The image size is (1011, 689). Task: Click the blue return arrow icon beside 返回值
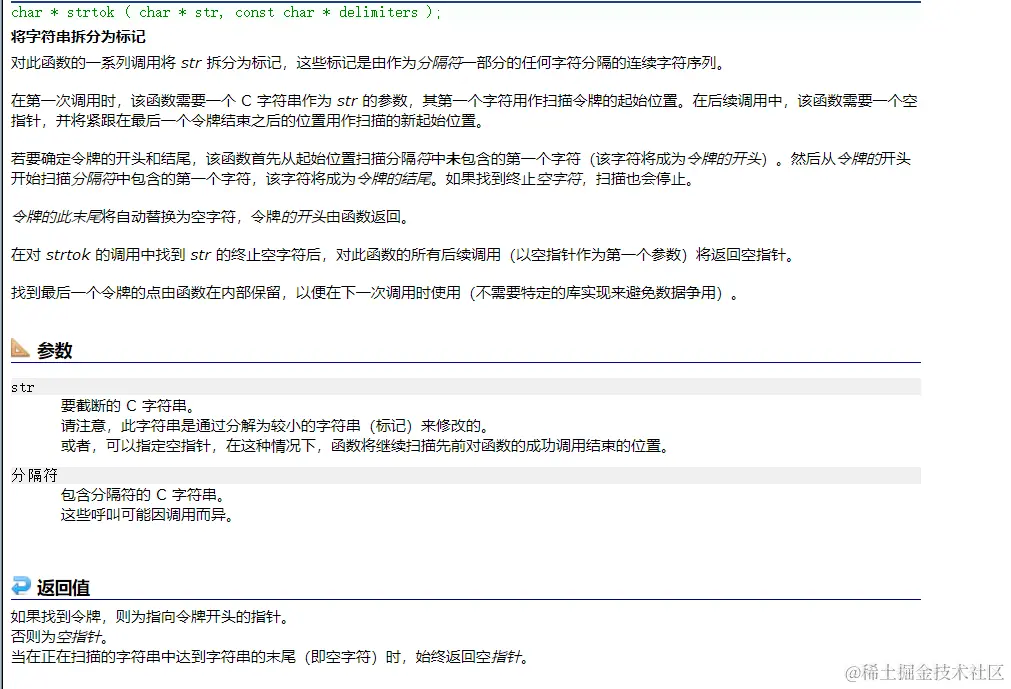[x=21, y=585]
